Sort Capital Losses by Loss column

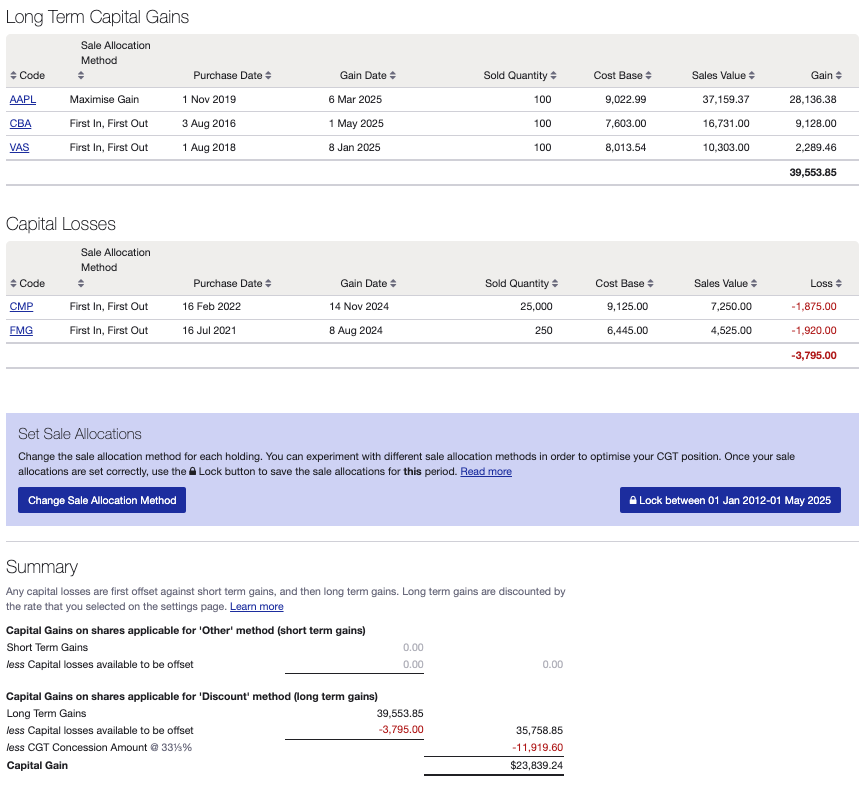tap(826, 283)
